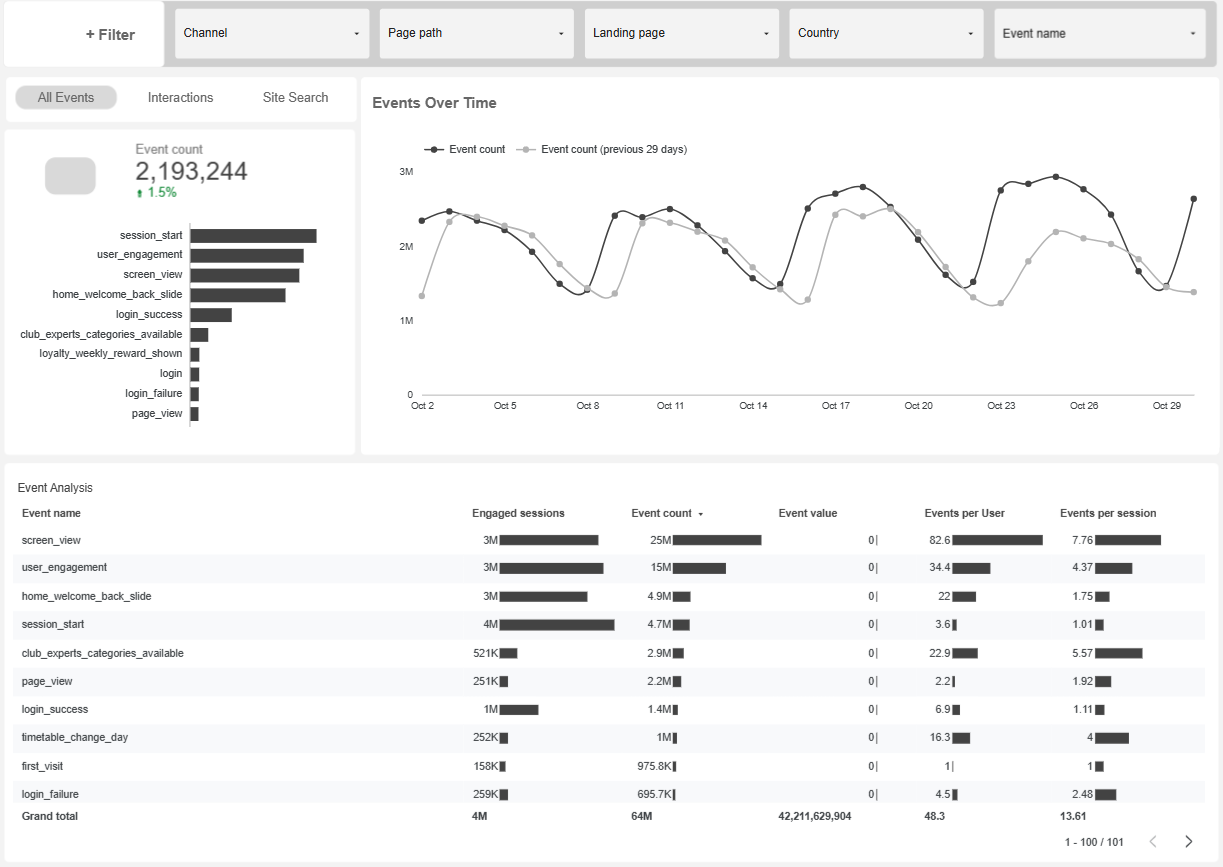Open the Page path filter dropdown

click(x=475, y=33)
